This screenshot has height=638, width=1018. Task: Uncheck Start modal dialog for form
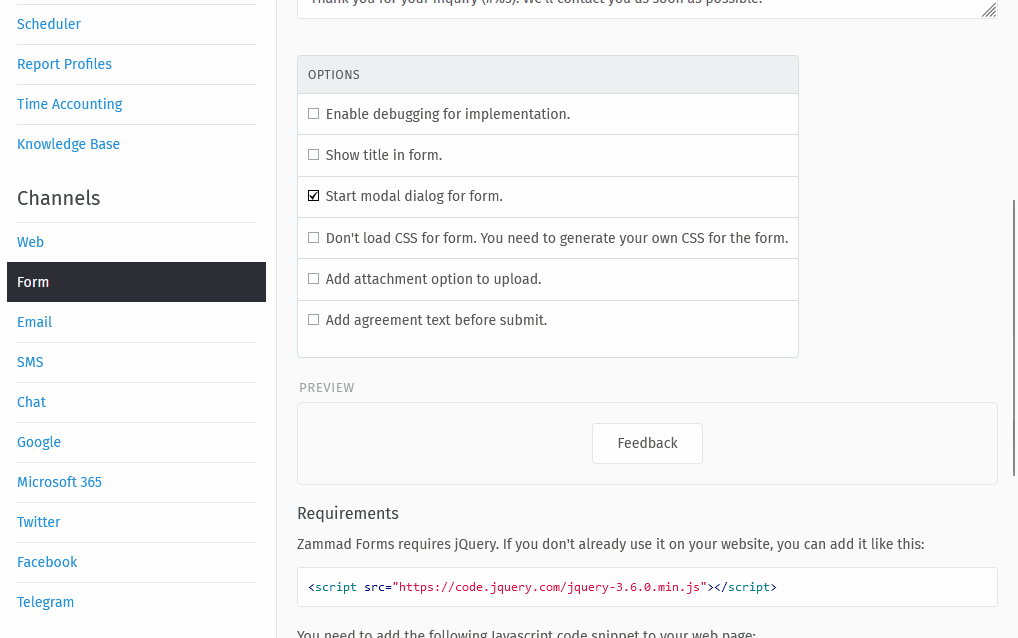[x=314, y=196]
